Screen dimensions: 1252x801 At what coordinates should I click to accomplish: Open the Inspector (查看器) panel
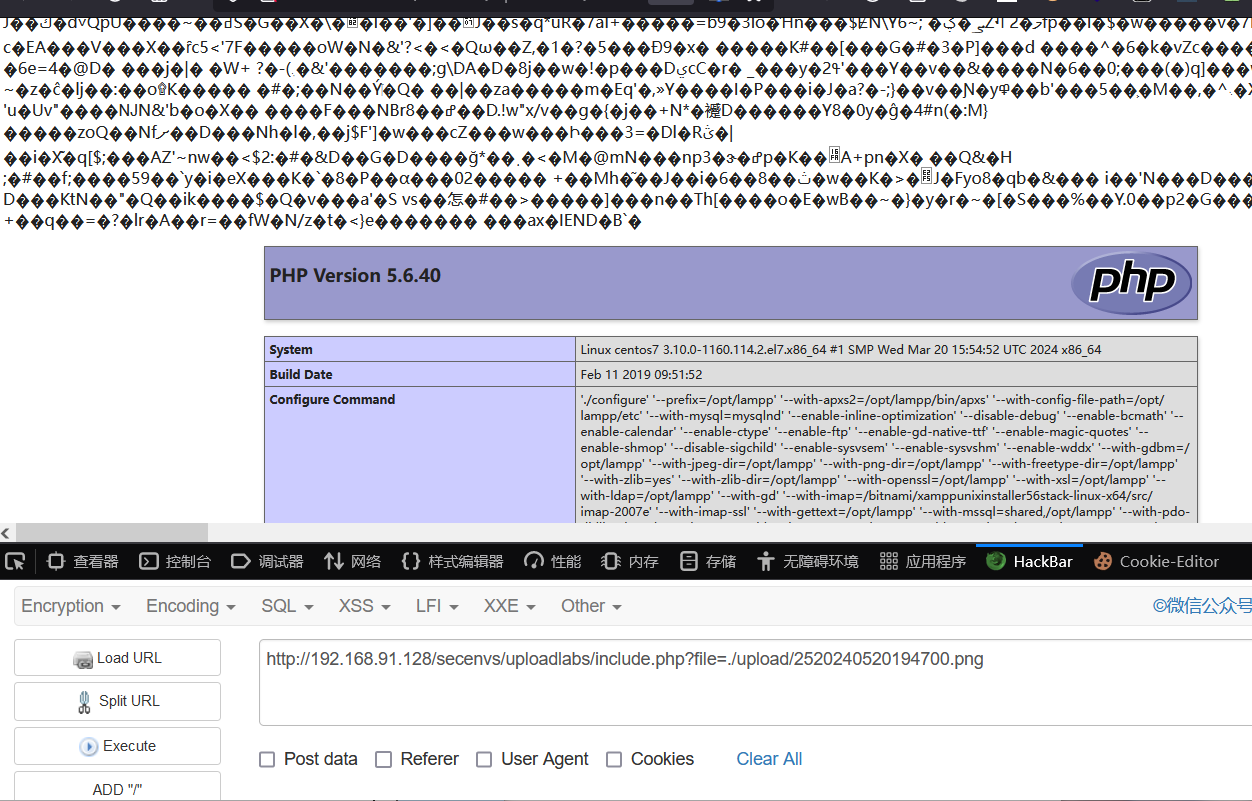point(82,561)
